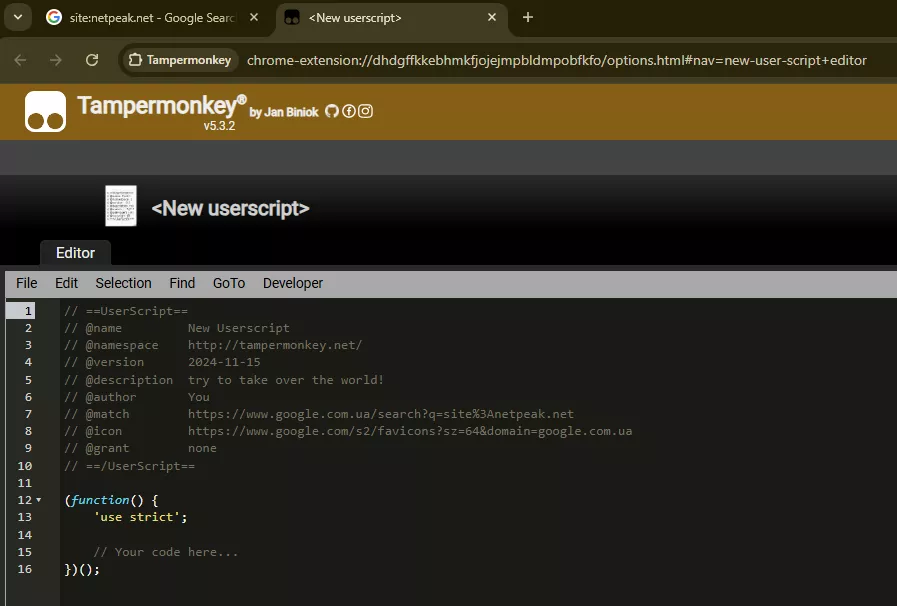Open Jan Biniok's GitHub icon link
The width and height of the screenshot is (897, 606).
(332, 111)
